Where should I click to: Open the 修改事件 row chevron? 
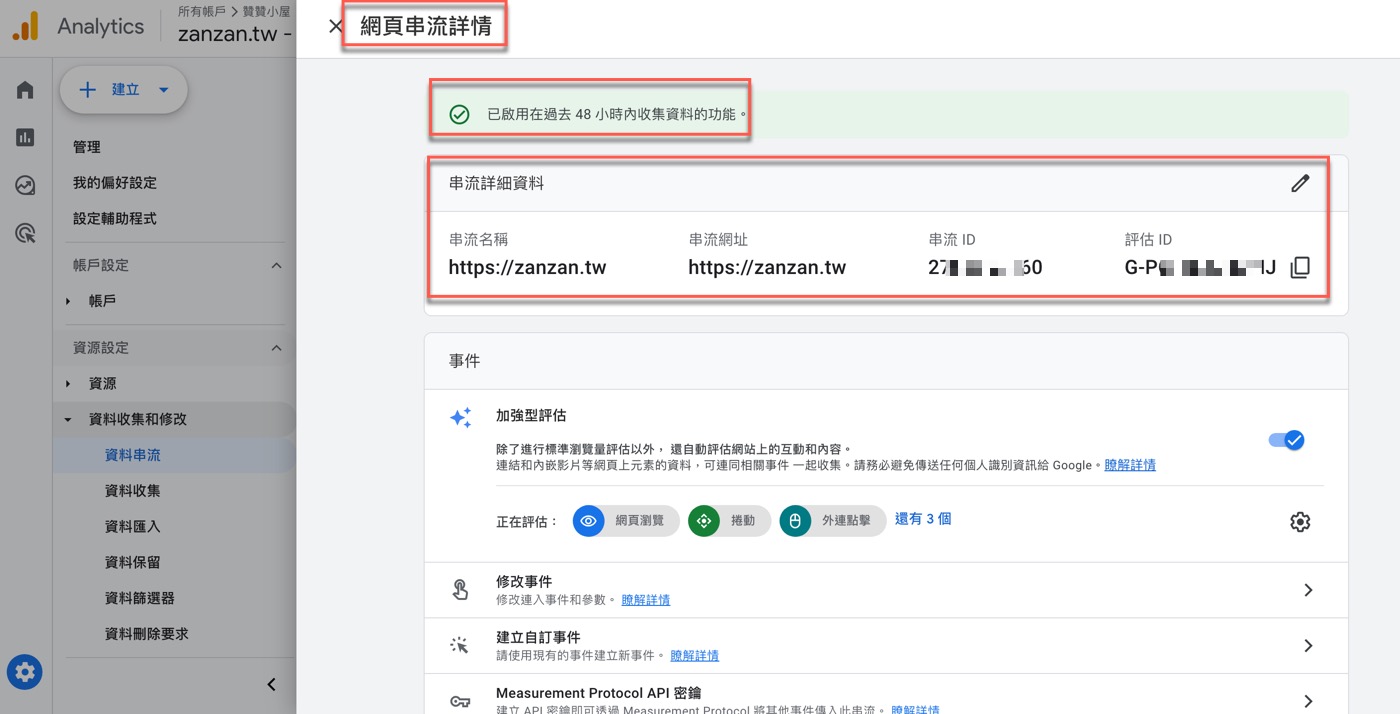click(1308, 590)
